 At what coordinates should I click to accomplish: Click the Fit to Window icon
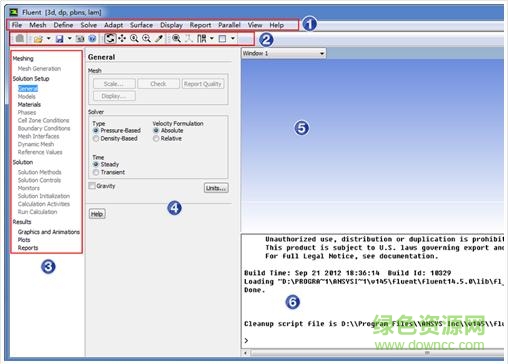[176, 39]
